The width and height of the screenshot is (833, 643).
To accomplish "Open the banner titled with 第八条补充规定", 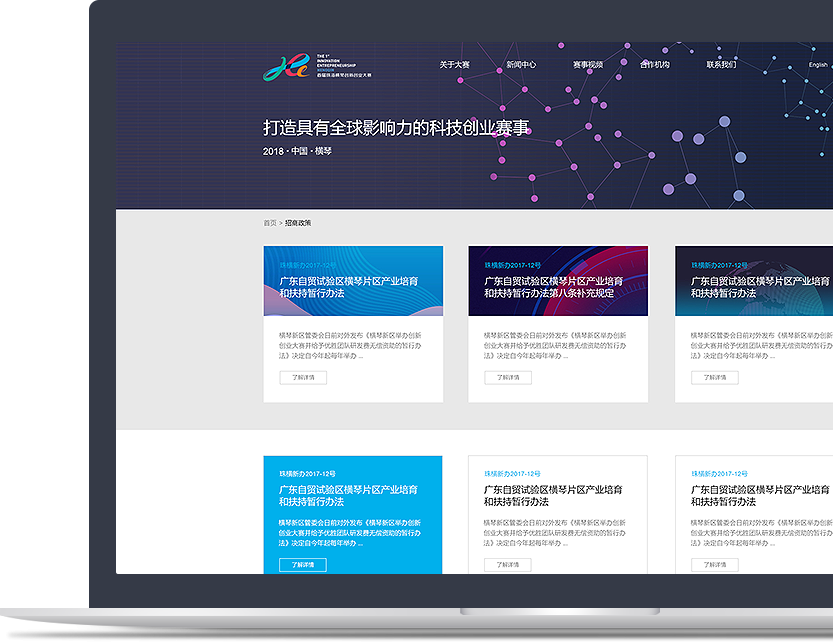I will coord(558,281).
